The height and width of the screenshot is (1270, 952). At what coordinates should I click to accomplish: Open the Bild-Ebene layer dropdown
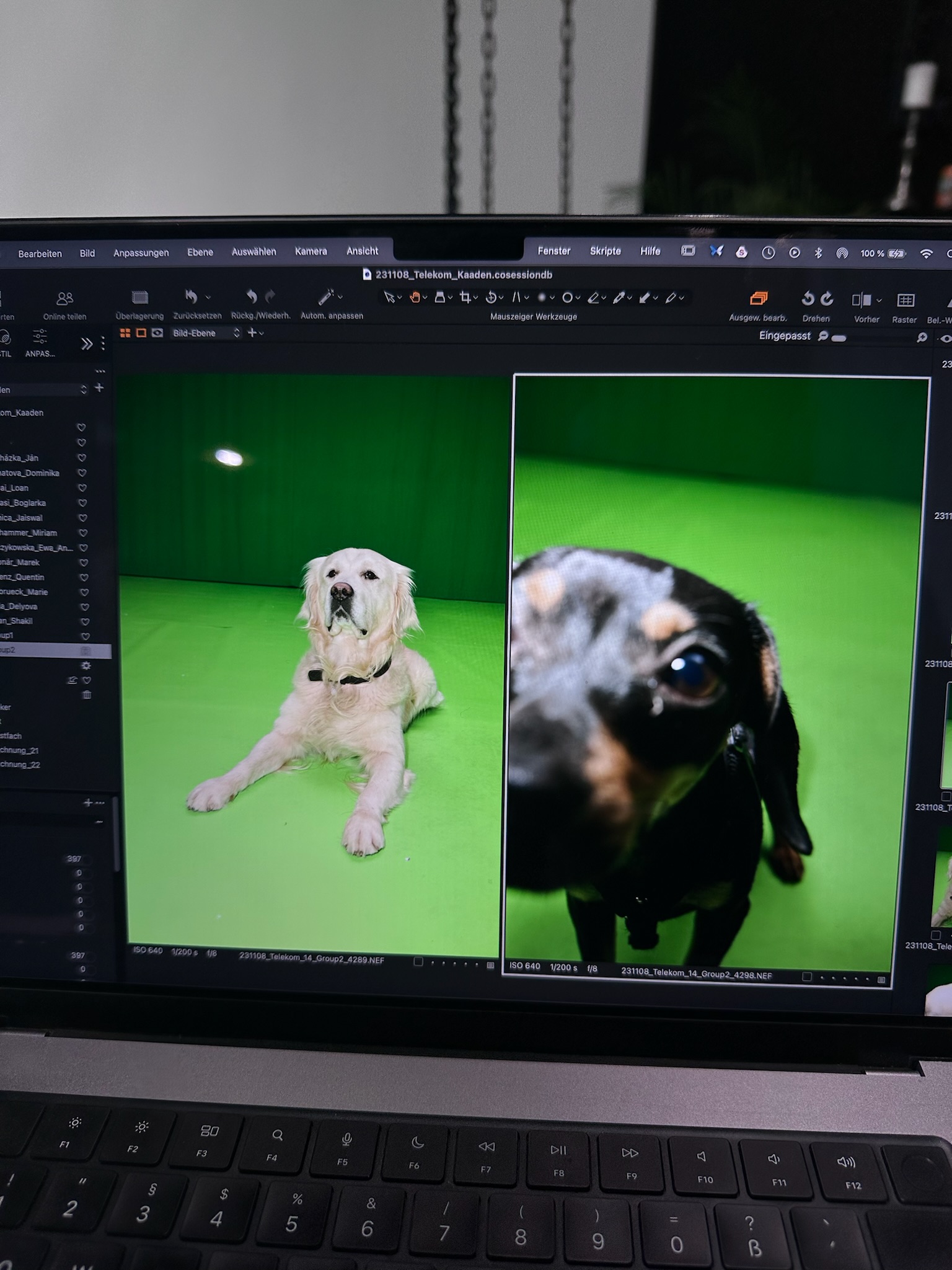(x=205, y=333)
